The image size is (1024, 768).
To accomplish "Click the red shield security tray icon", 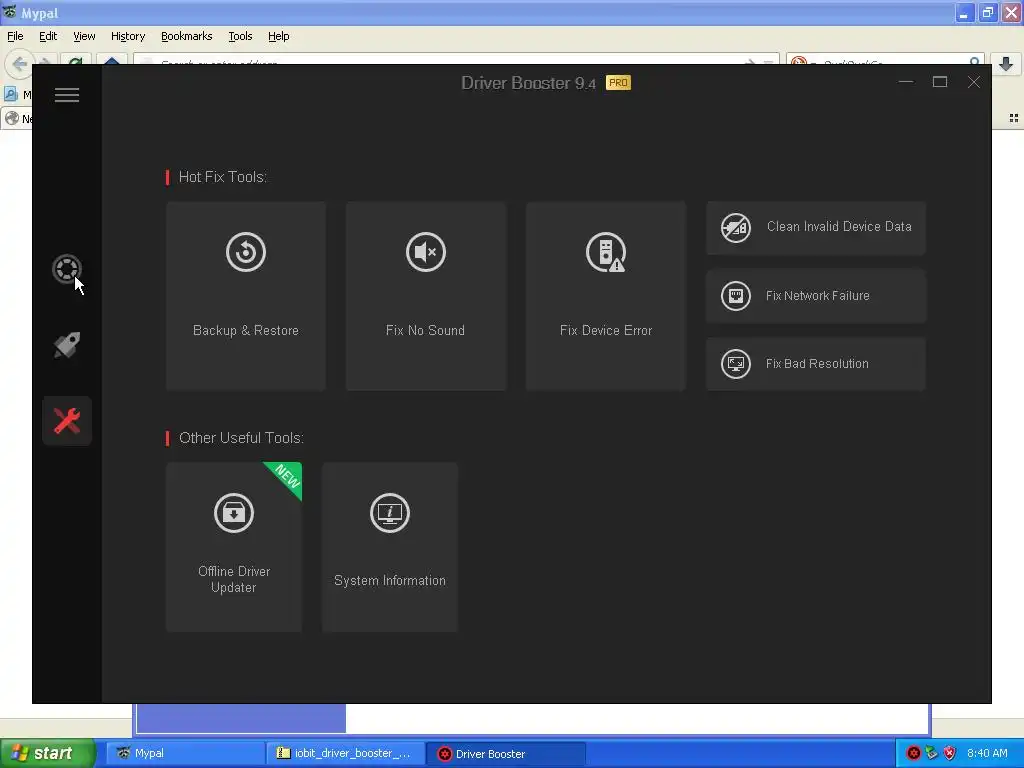I will (950, 754).
